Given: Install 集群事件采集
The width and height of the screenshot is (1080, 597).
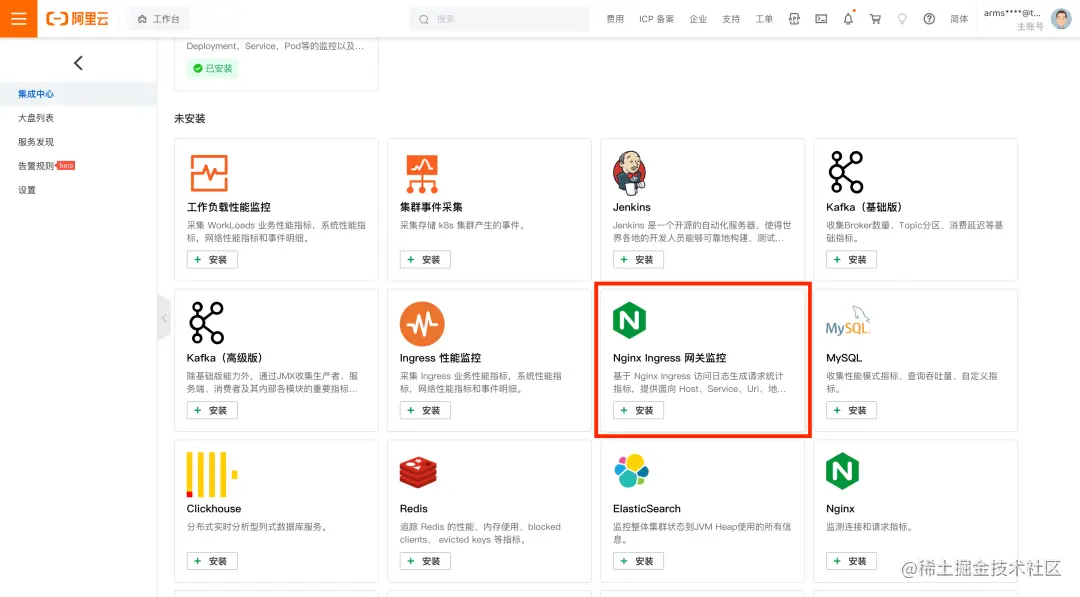Looking at the screenshot, I should (425, 260).
